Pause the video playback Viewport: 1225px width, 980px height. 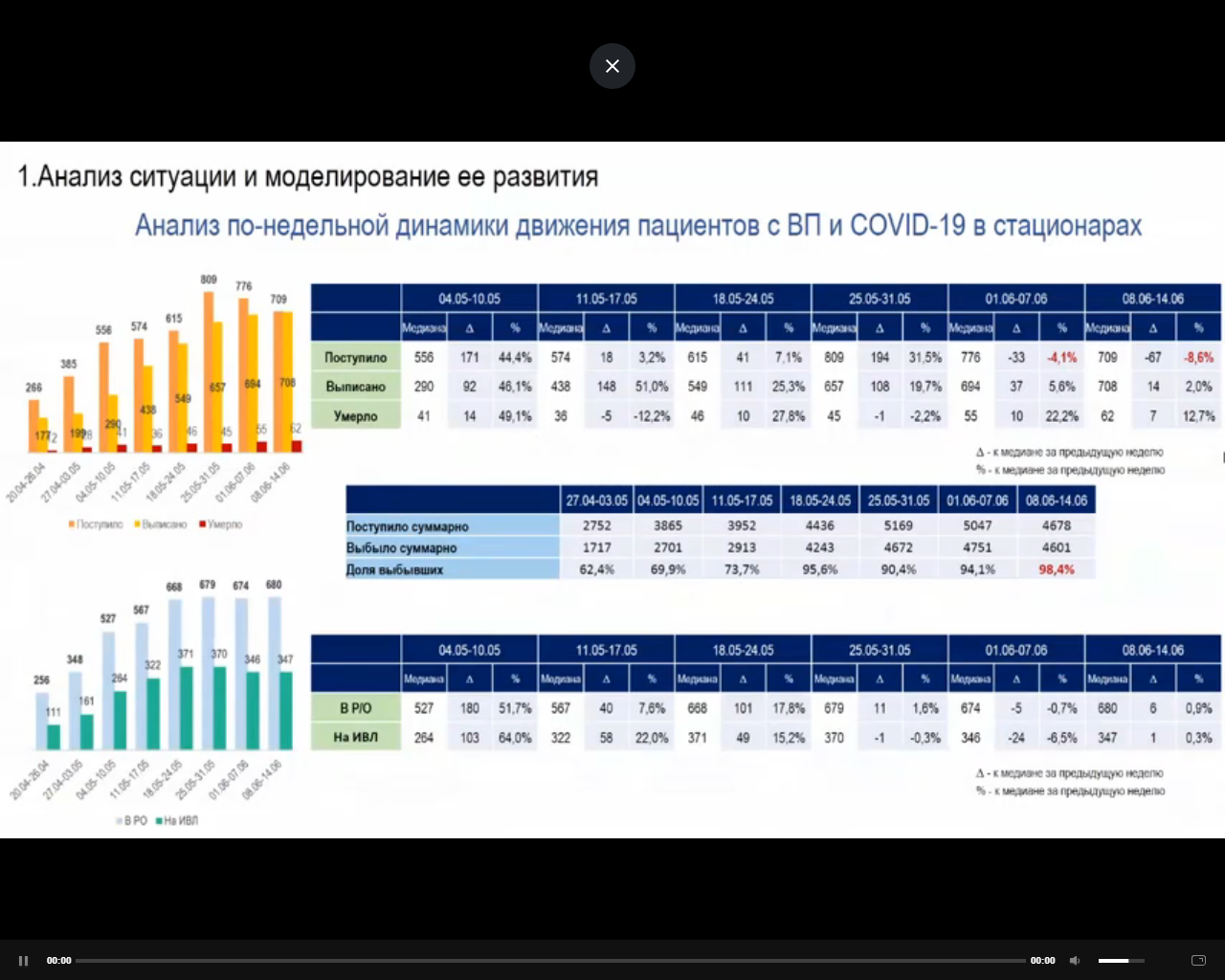pyautogui.click(x=24, y=960)
